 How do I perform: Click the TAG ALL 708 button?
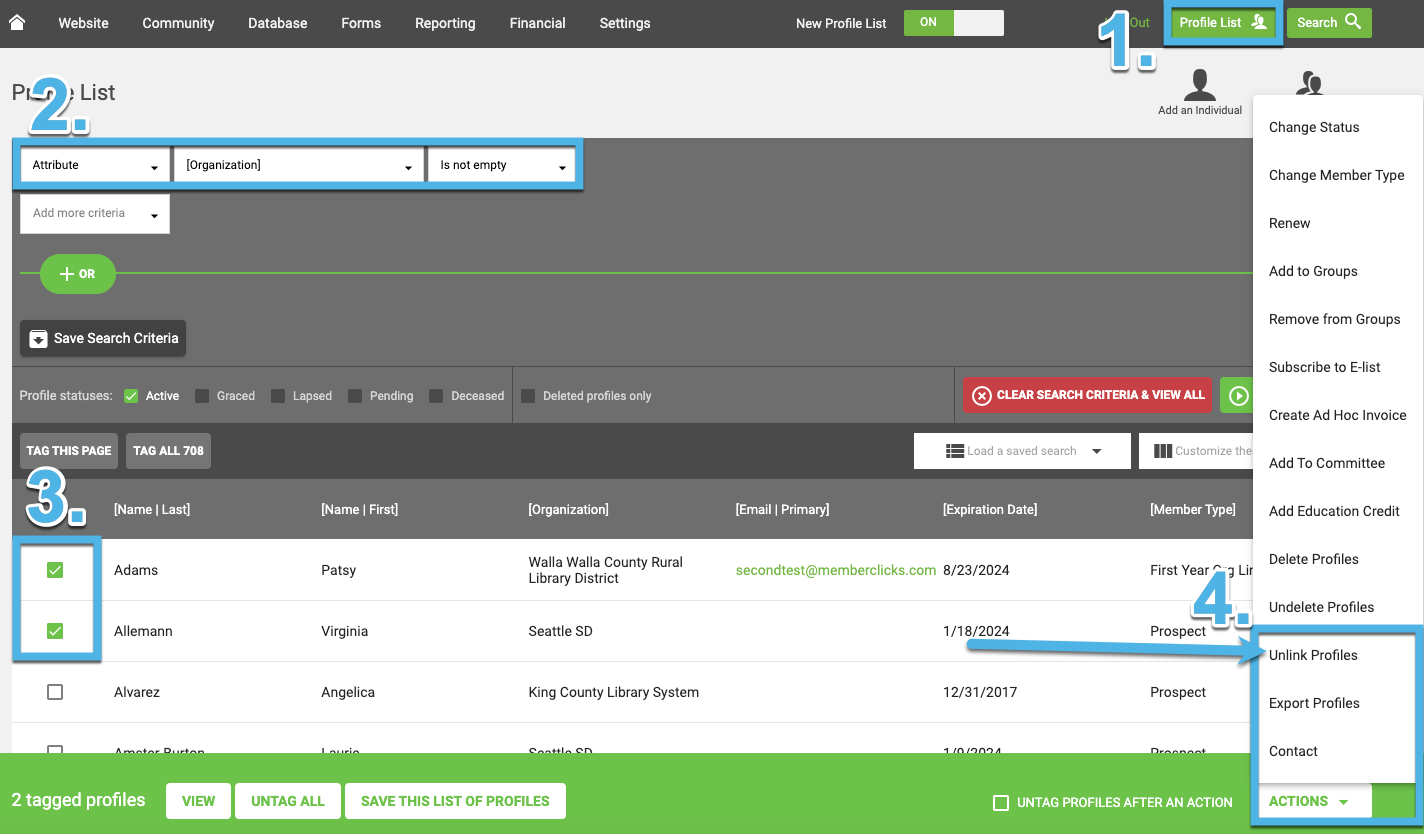[167, 450]
